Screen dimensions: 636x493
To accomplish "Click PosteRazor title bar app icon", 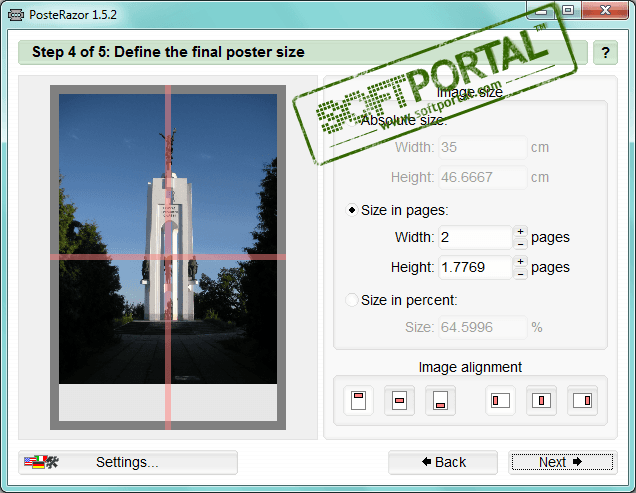I will pos(16,15).
